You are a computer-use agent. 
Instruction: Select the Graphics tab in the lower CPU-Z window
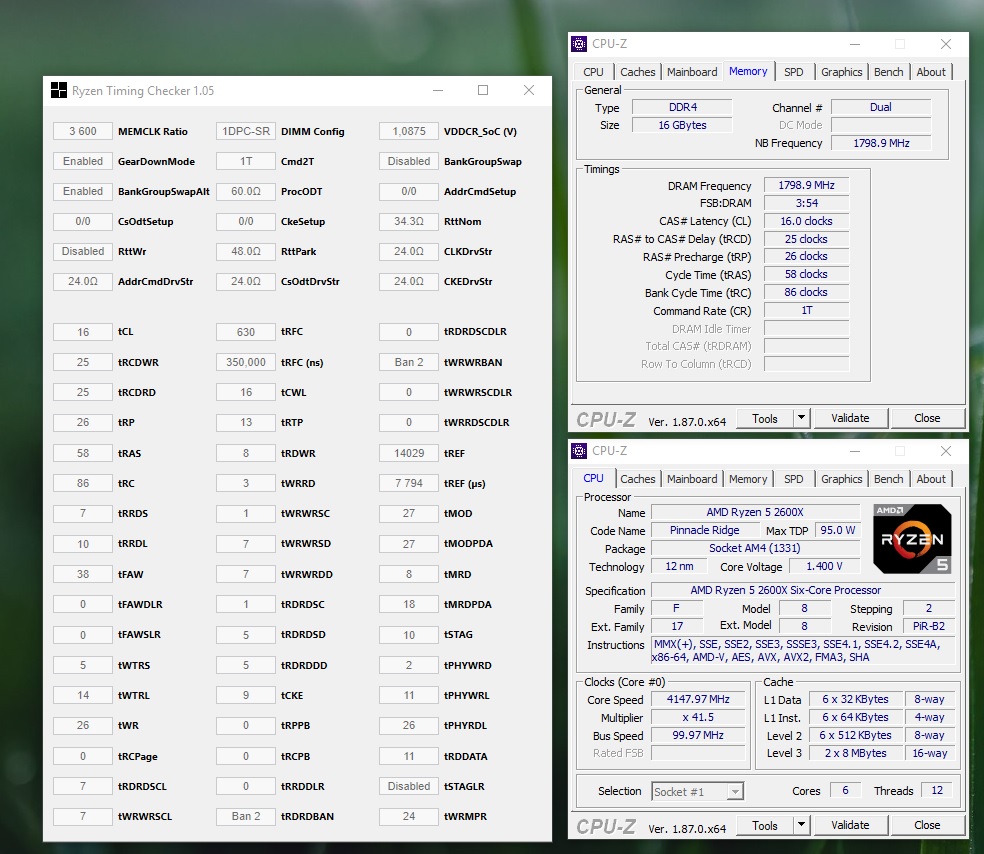click(841, 479)
